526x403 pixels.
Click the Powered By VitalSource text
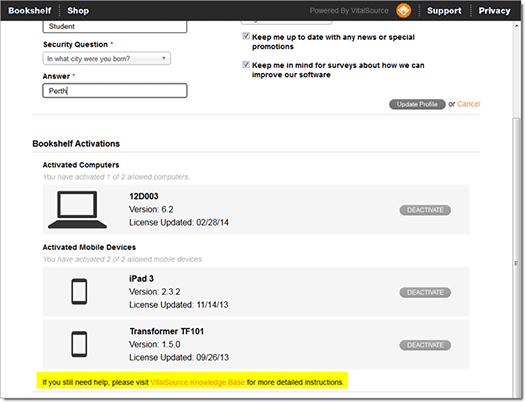point(349,11)
